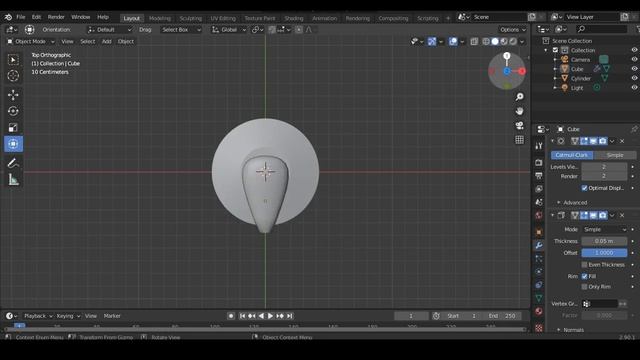Screen dimensions: 640x360
Task: Open the Render properties tab
Action: click(539, 162)
